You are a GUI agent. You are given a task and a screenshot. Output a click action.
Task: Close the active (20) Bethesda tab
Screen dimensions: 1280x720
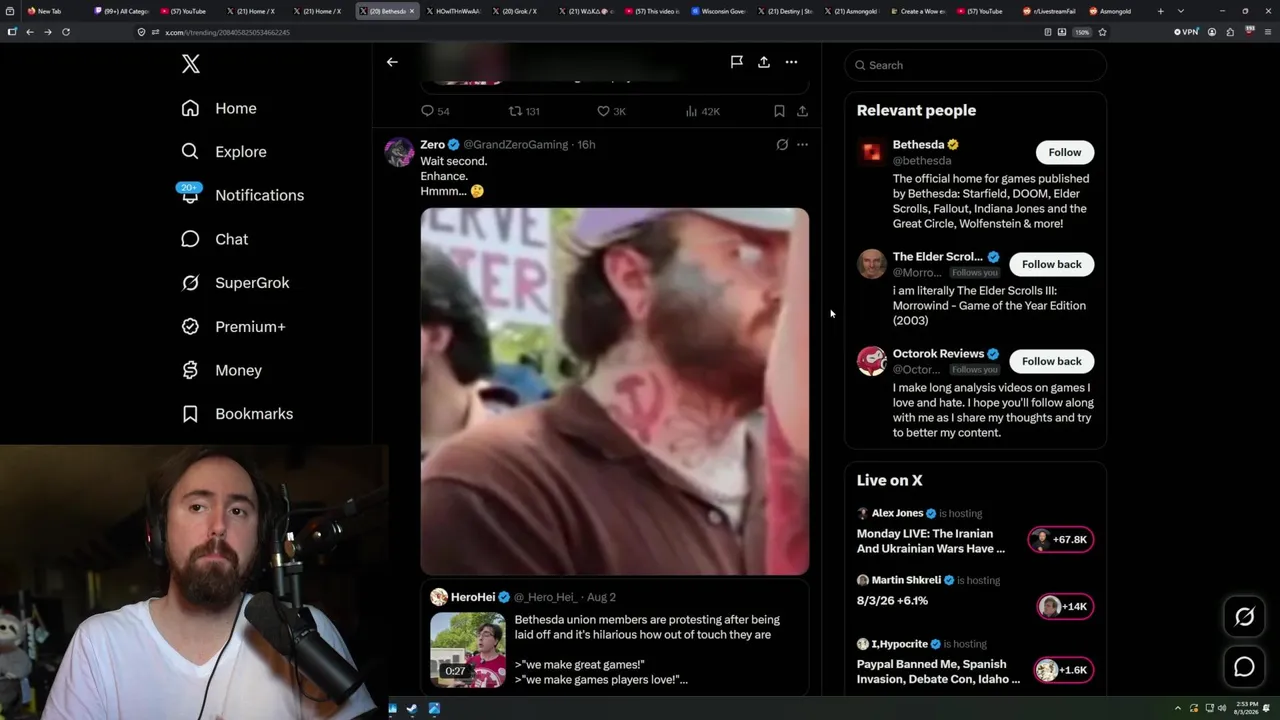click(x=411, y=11)
